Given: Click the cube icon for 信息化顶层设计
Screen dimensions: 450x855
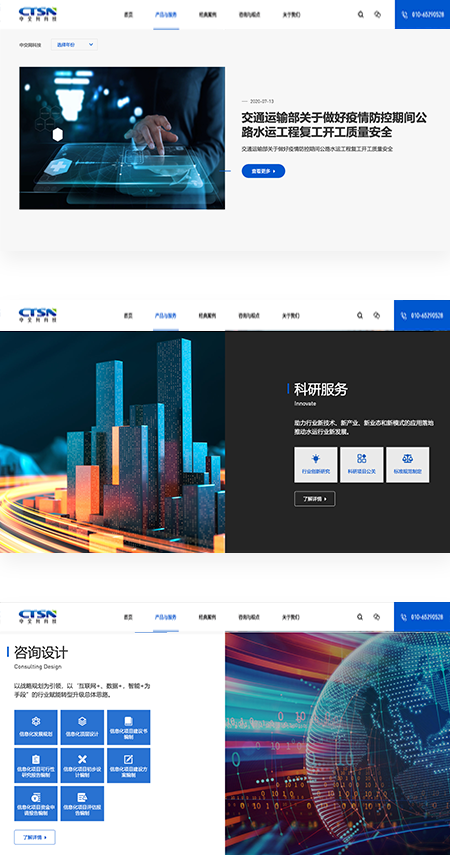Looking at the screenshot, I should 82,721.
